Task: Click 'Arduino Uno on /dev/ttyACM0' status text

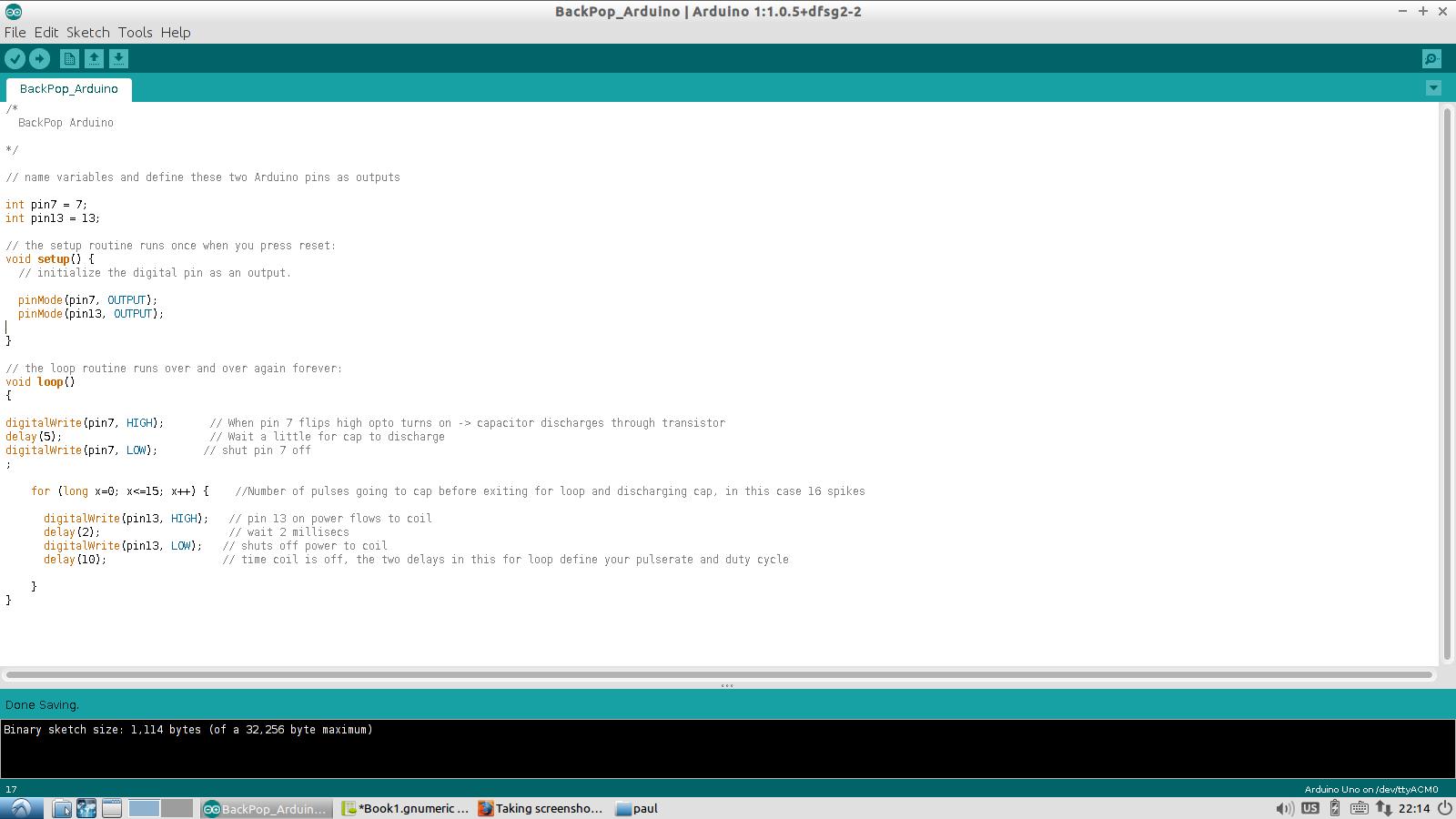Action: 1371,789
